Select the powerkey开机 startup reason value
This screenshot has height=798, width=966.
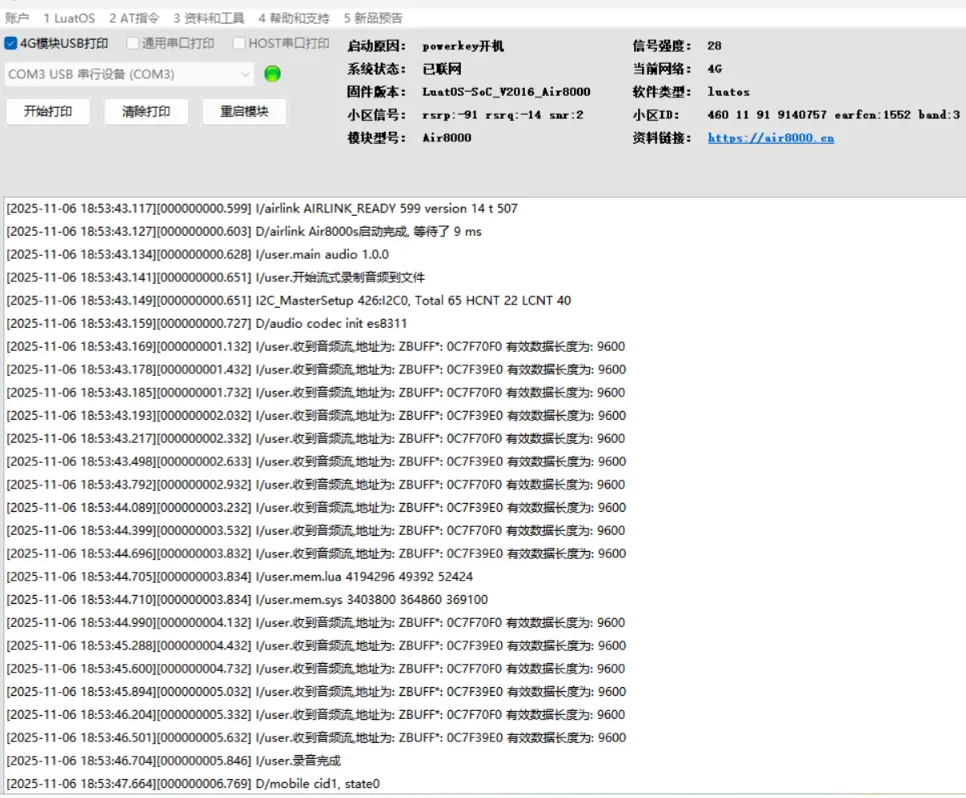463,46
